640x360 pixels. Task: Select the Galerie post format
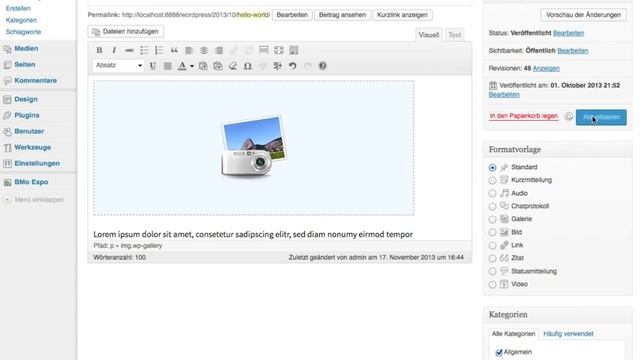tap(493, 220)
